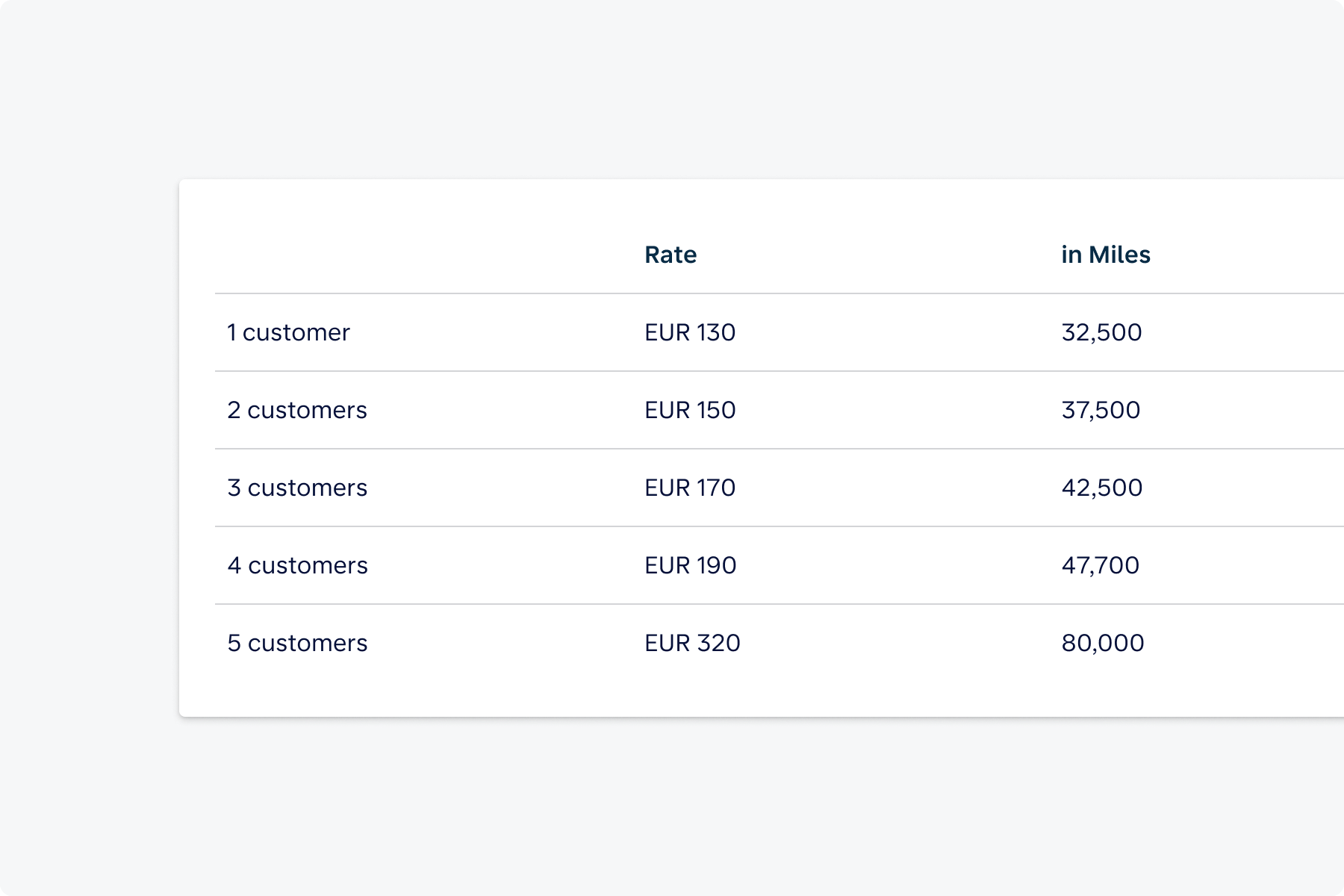Select the 4 customers row label

pos(297,565)
